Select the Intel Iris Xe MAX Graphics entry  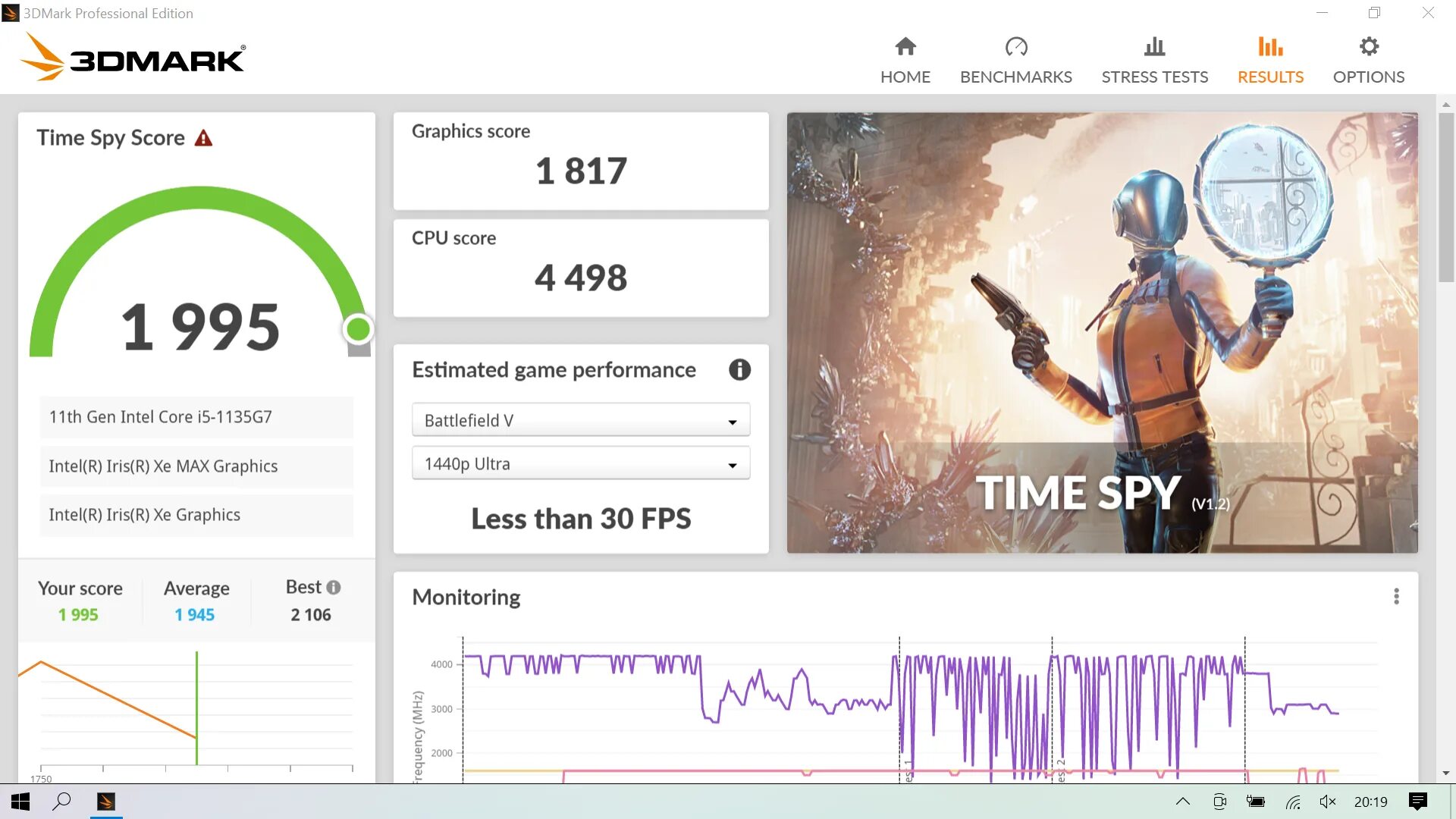[x=196, y=466]
